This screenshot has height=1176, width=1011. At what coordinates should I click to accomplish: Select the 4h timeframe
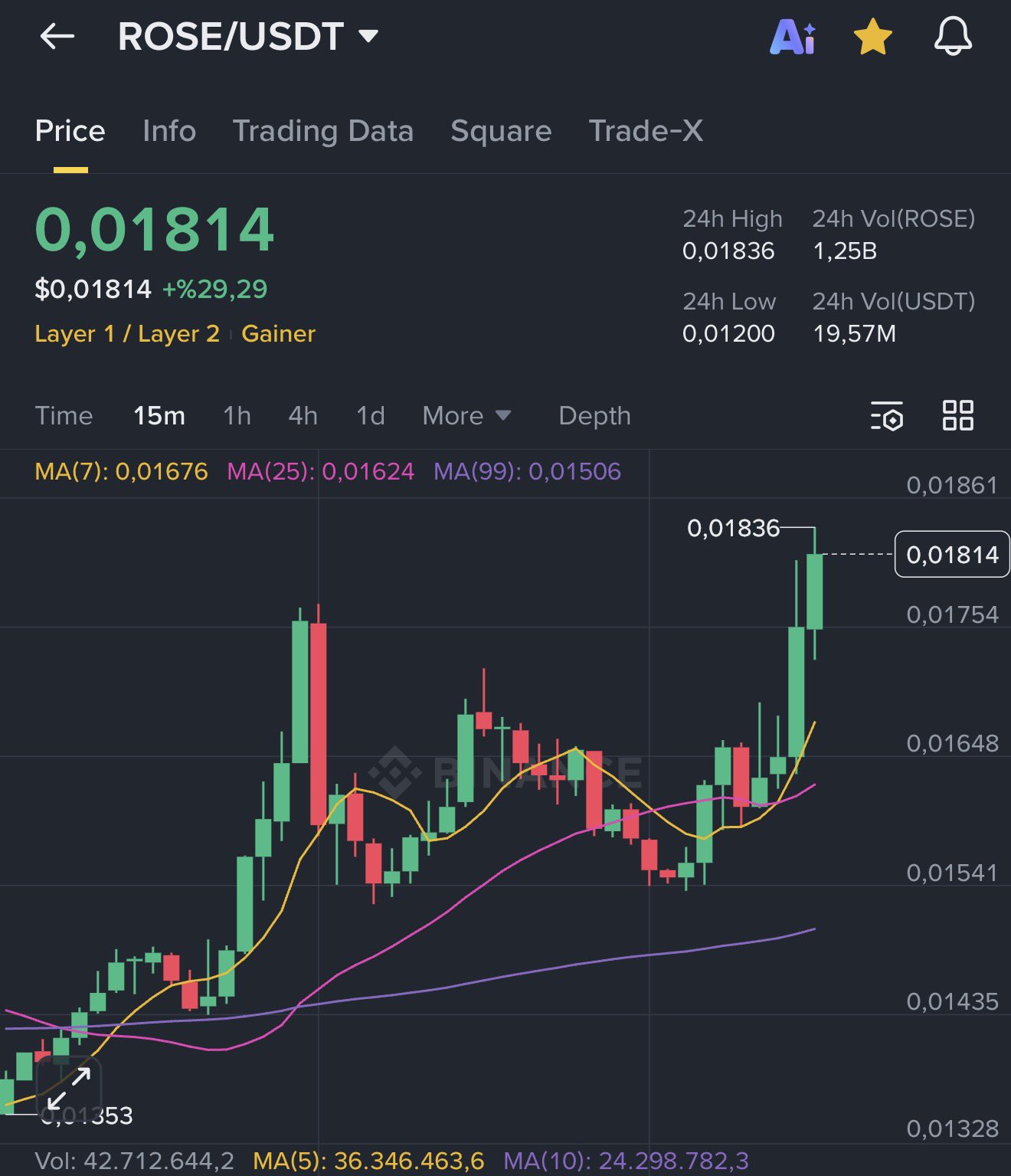click(x=303, y=416)
